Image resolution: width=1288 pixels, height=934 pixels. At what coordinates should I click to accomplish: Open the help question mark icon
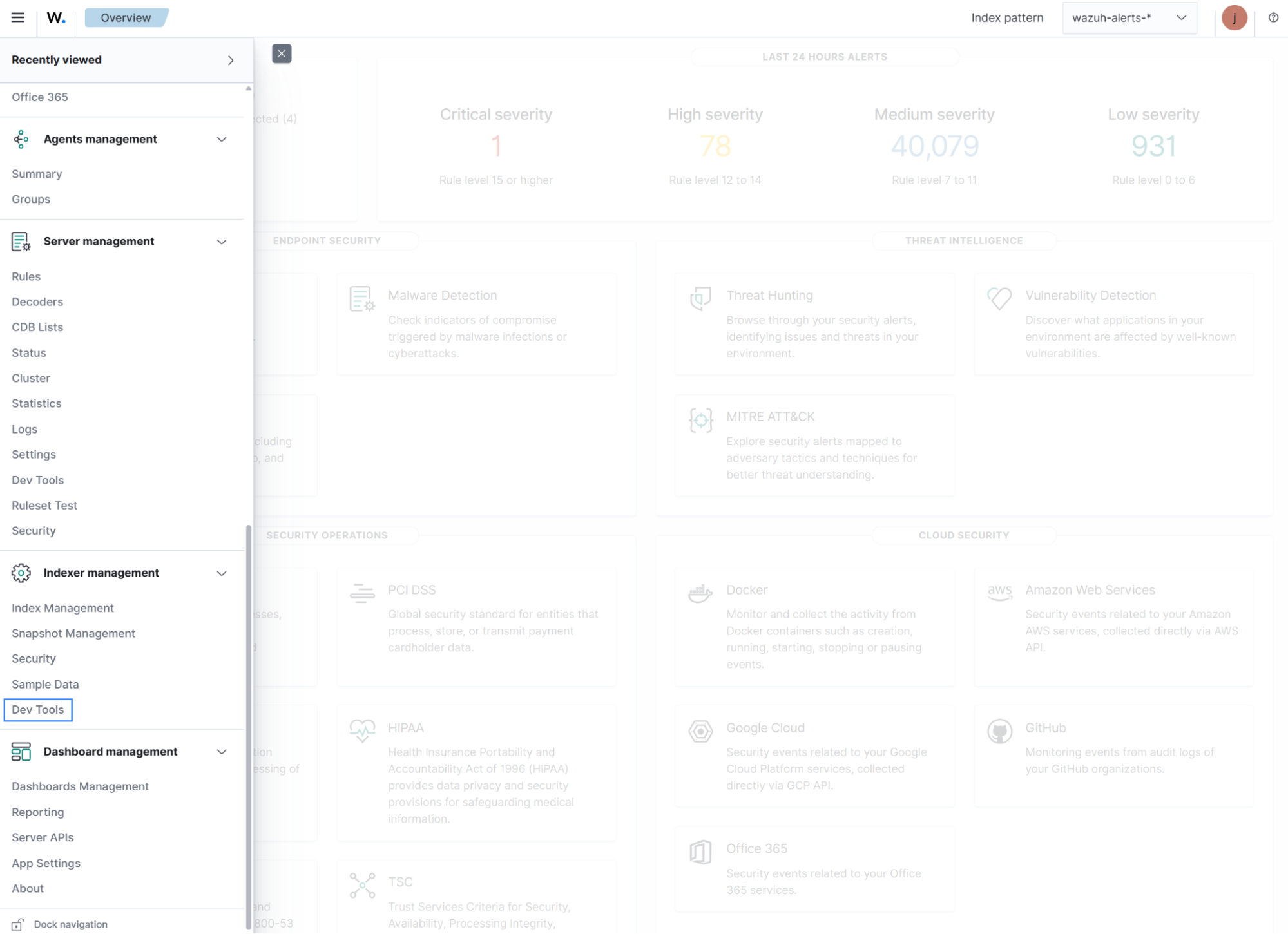coord(1273,17)
